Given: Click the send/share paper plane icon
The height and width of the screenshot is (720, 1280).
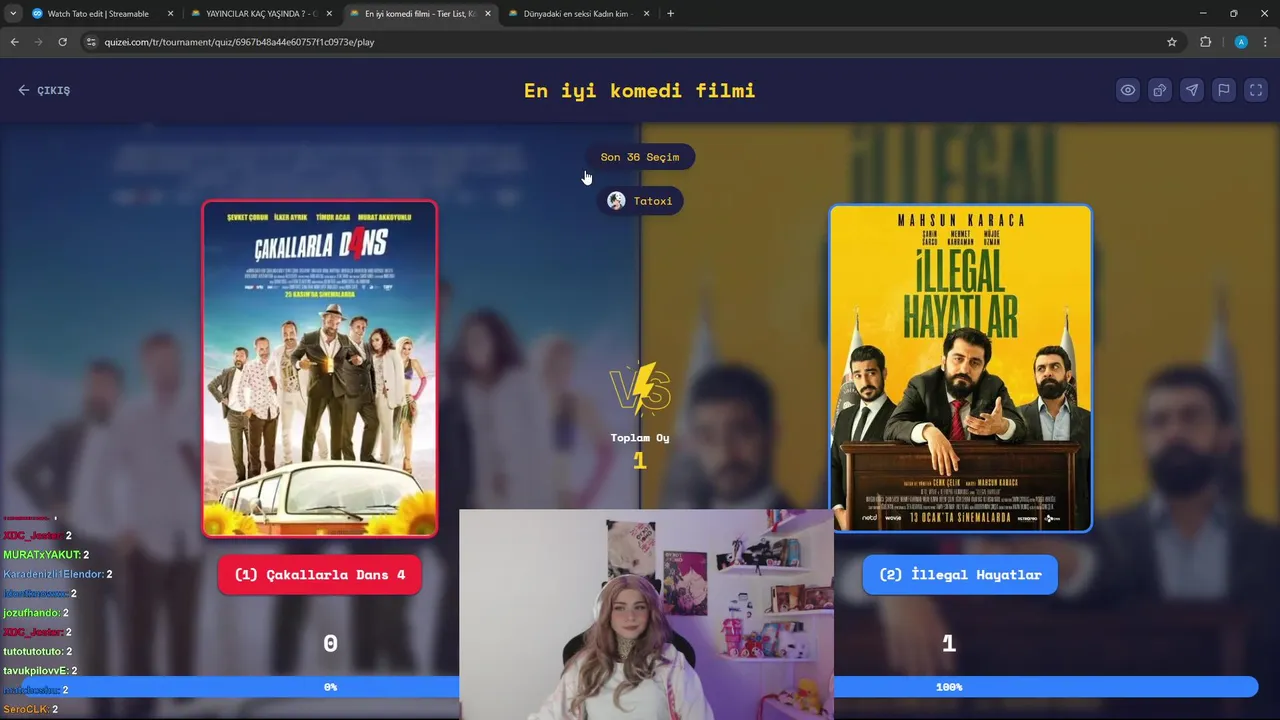Looking at the screenshot, I should click(x=1192, y=90).
